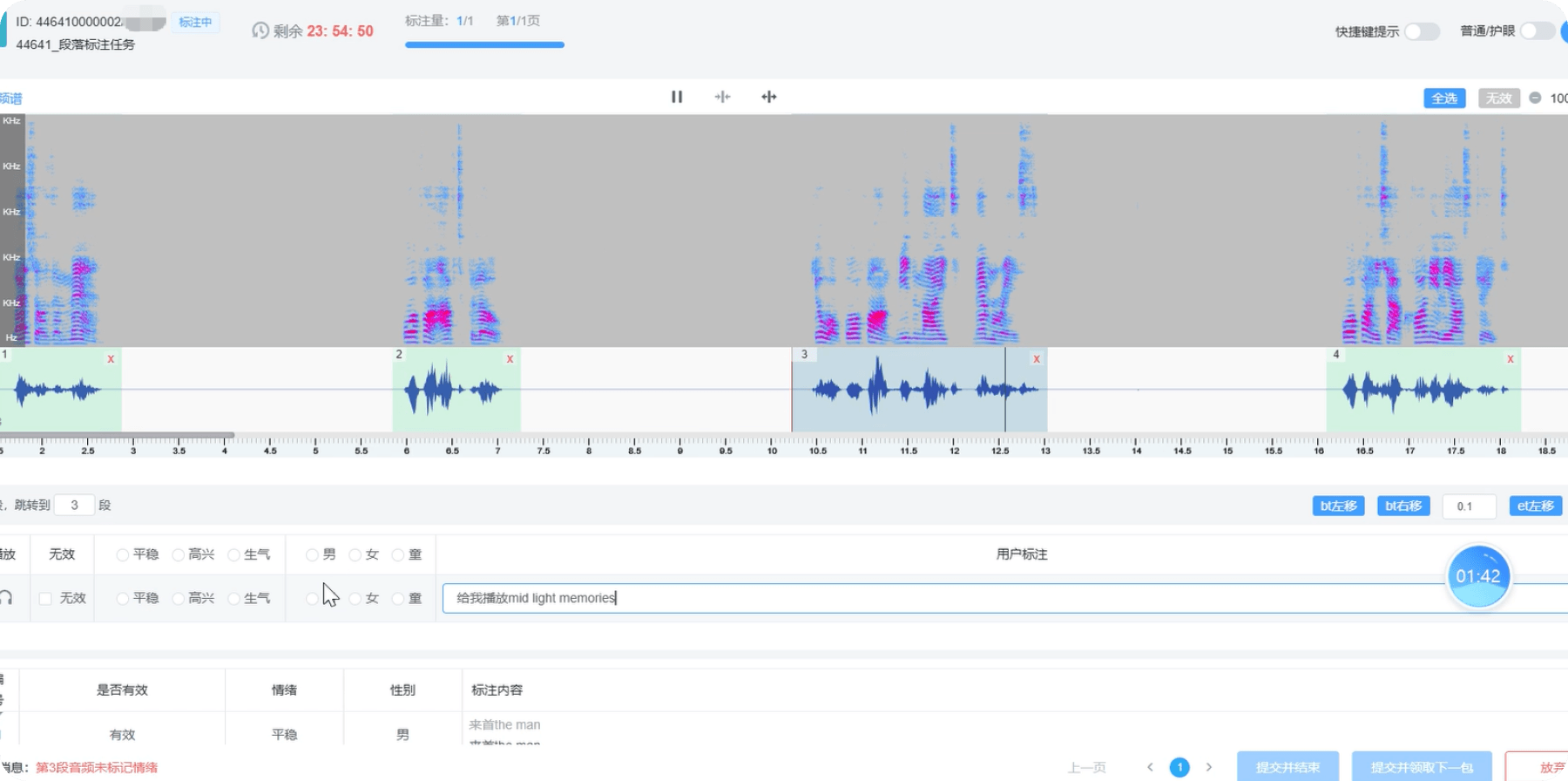
Task: Remove segment 4 with its X icon
Action: click(x=1511, y=359)
